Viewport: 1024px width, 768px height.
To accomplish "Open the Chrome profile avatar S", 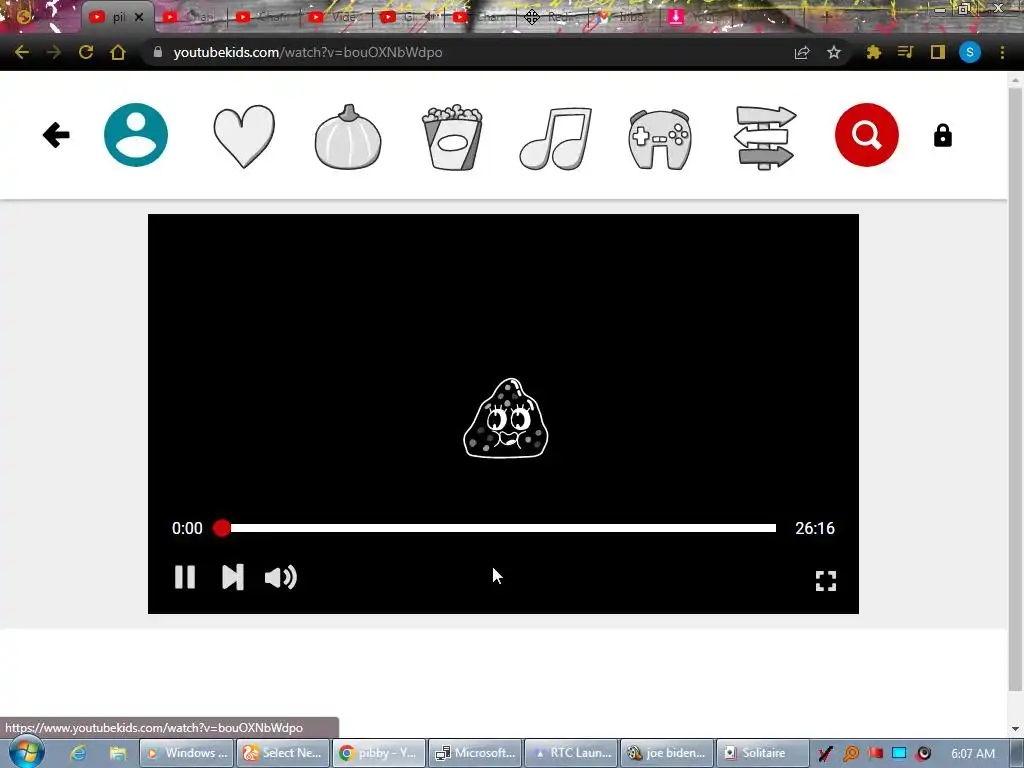I will click(969, 52).
